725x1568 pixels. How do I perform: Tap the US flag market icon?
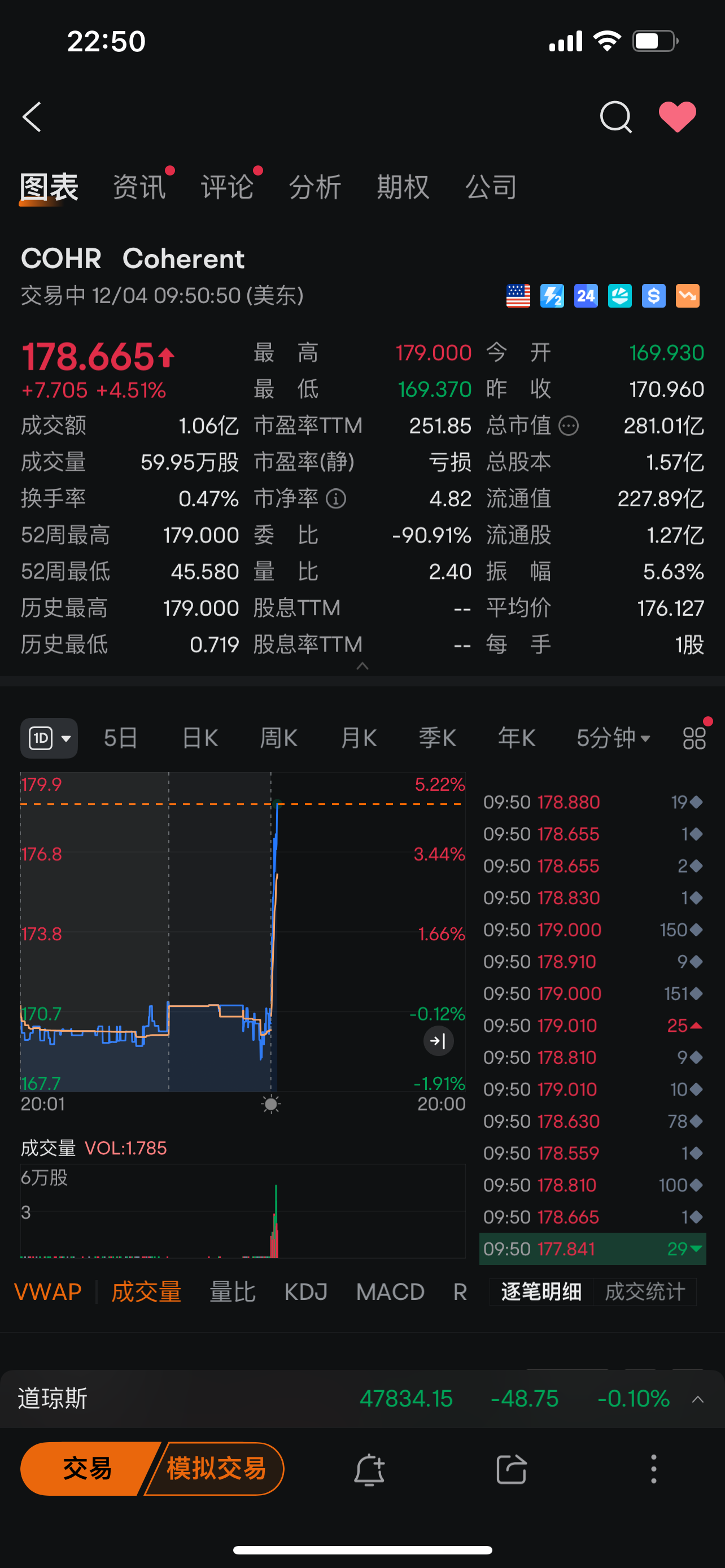[x=518, y=296]
